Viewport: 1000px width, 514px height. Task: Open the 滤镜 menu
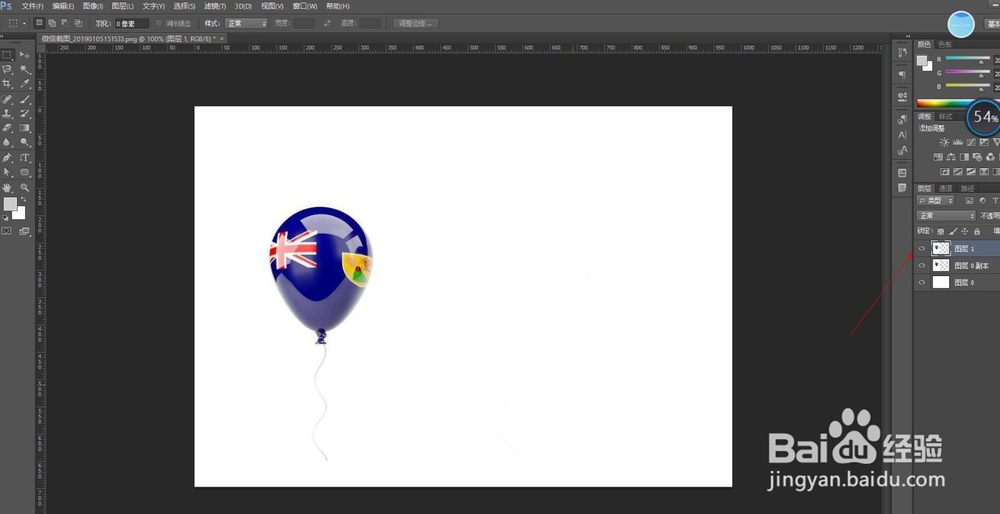point(215,6)
